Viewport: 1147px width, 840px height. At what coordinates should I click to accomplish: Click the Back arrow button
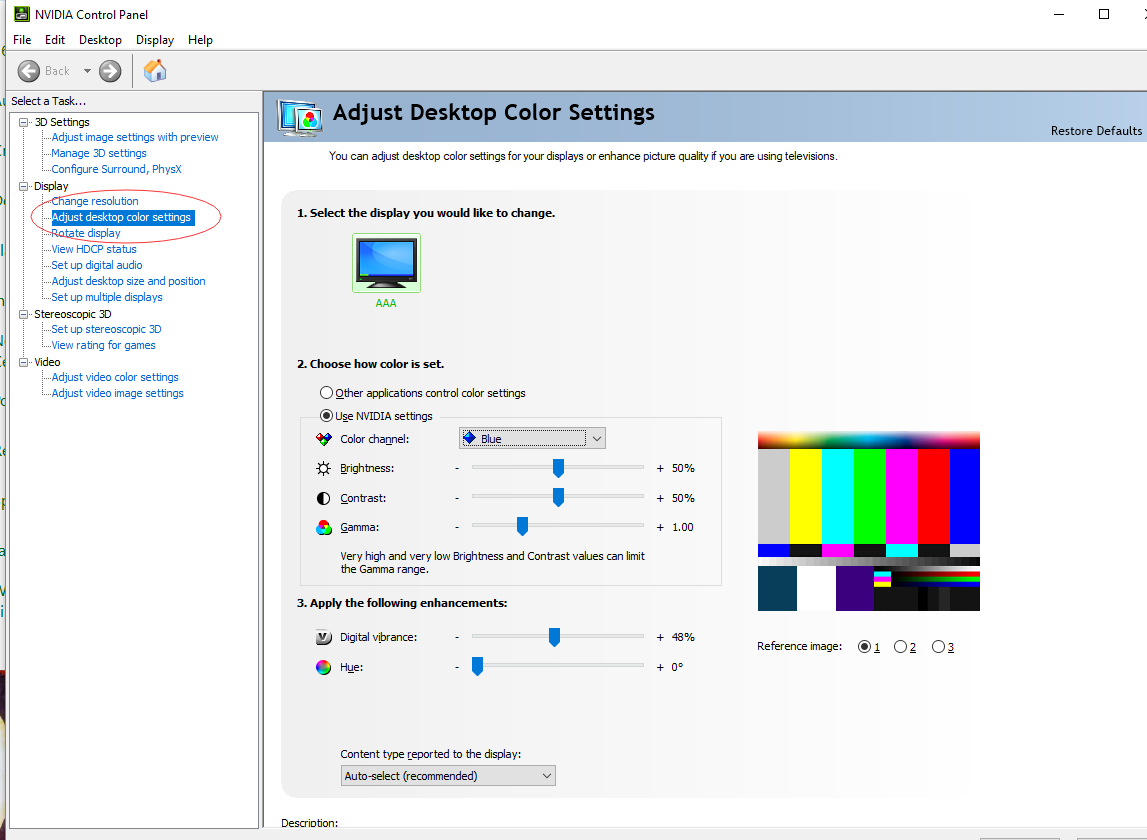tap(29, 71)
